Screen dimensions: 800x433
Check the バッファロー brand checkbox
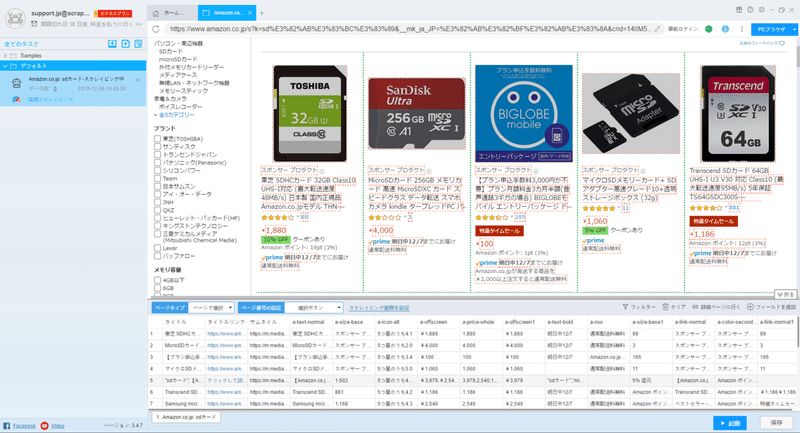(x=158, y=256)
